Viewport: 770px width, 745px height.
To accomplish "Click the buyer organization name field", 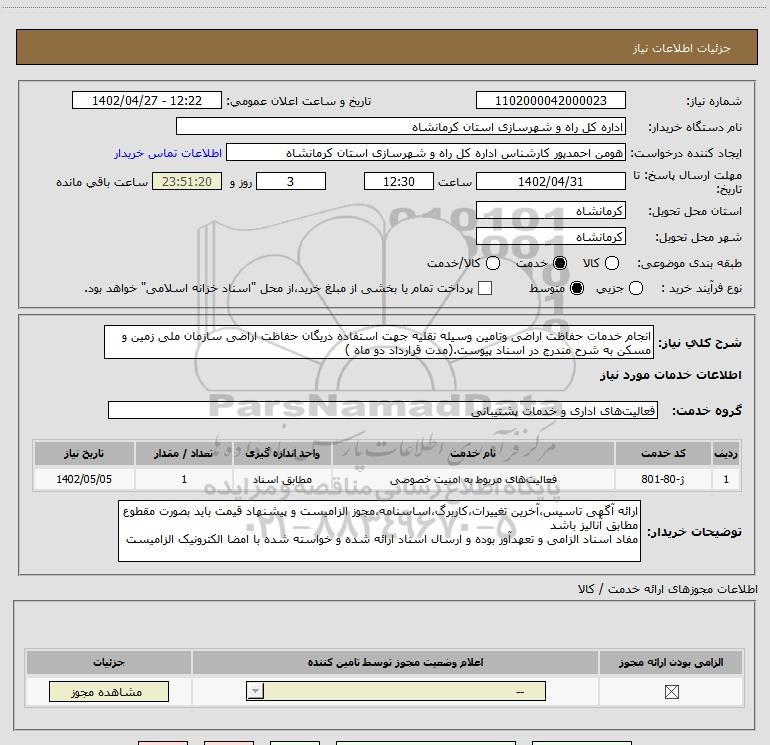I will tap(401, 127).
